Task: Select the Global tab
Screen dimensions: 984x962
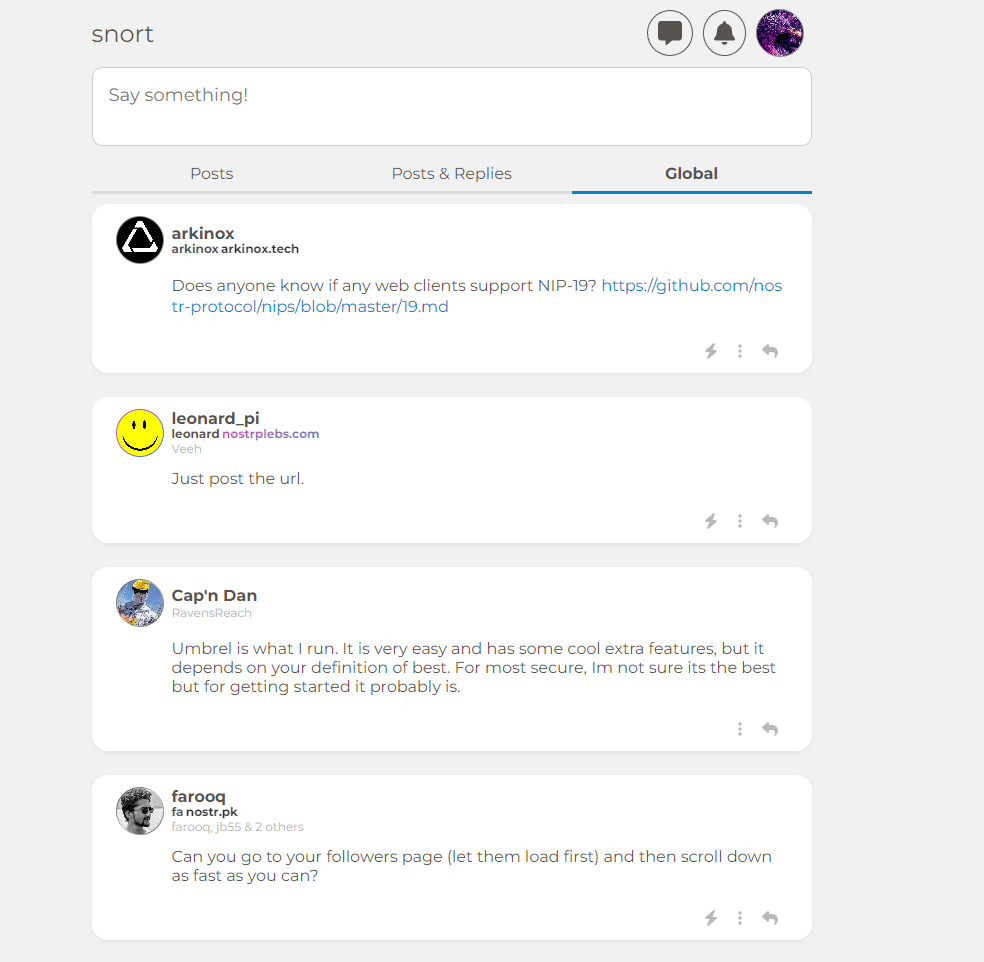Action: coord(691,174)
